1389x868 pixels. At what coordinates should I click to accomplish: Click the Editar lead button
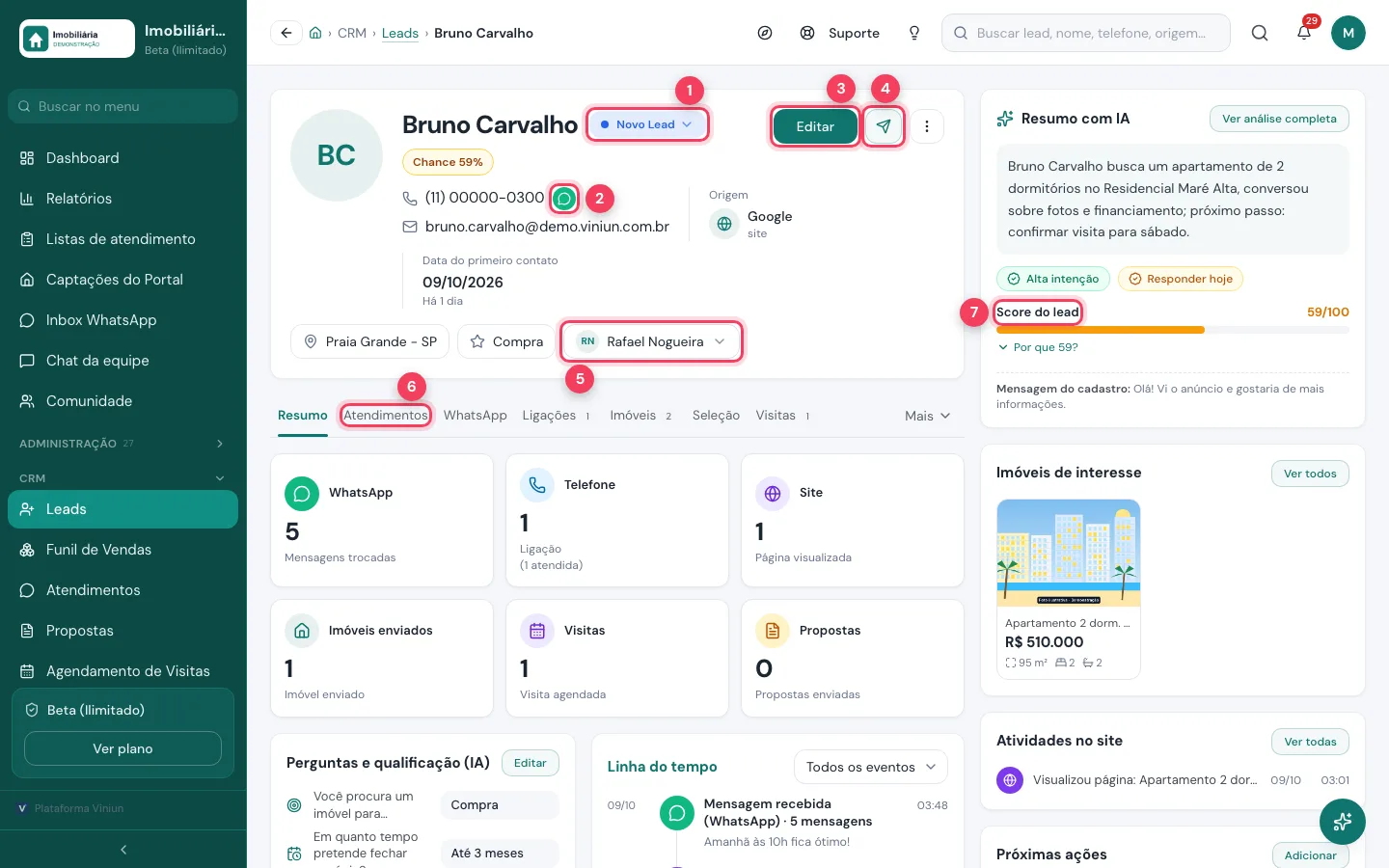coord(815,126)
